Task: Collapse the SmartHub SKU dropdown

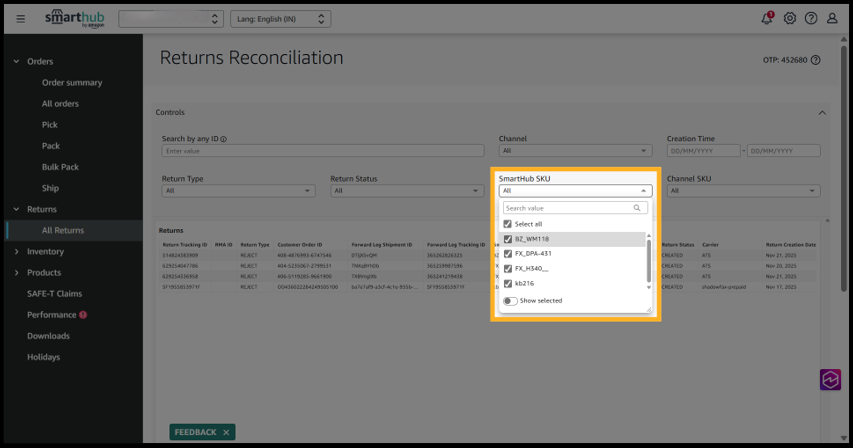Action: pos(643,190)
